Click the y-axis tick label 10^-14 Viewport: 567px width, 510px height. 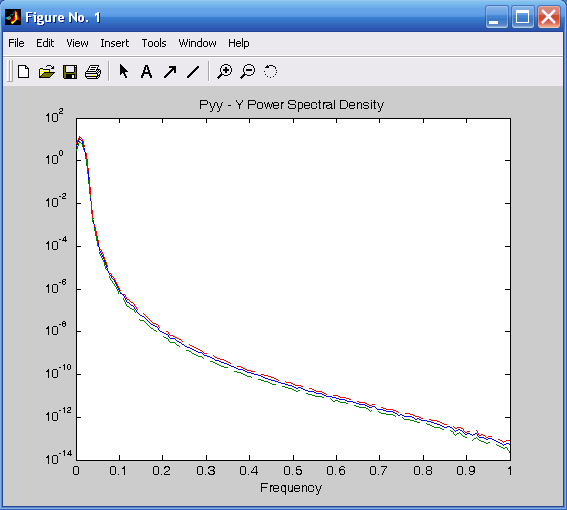(59, 457)
